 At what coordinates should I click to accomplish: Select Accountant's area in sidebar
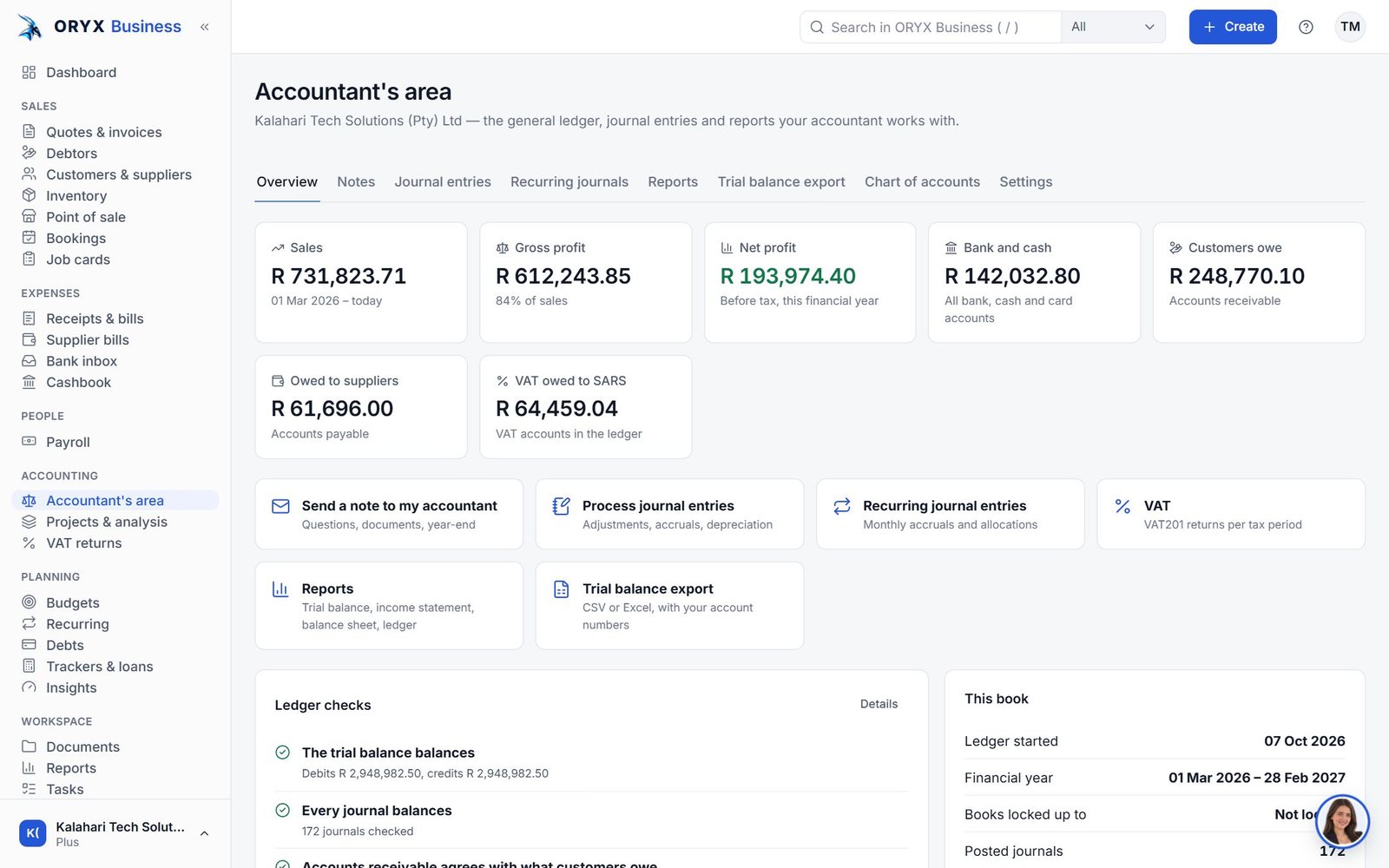click(x=115, y=500)
